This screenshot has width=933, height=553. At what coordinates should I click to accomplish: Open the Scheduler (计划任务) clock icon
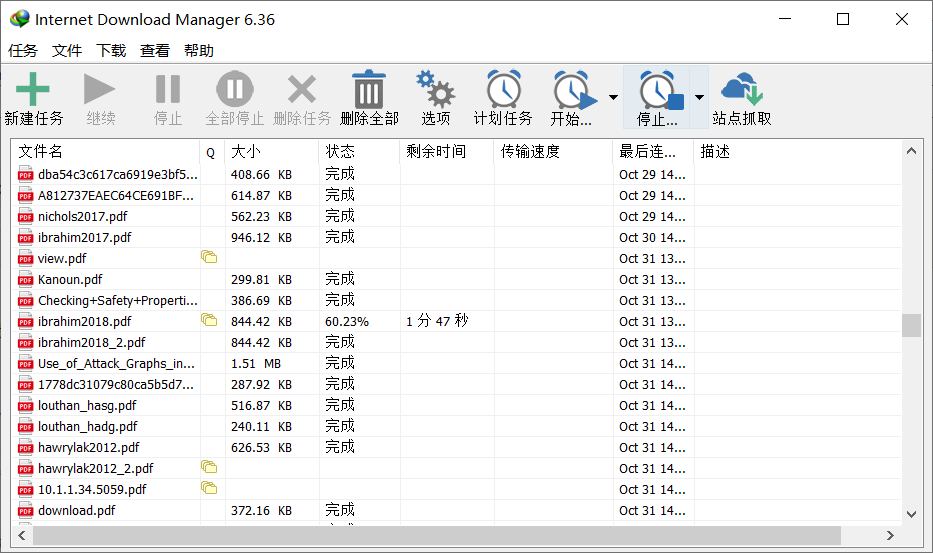coord(503,89)
